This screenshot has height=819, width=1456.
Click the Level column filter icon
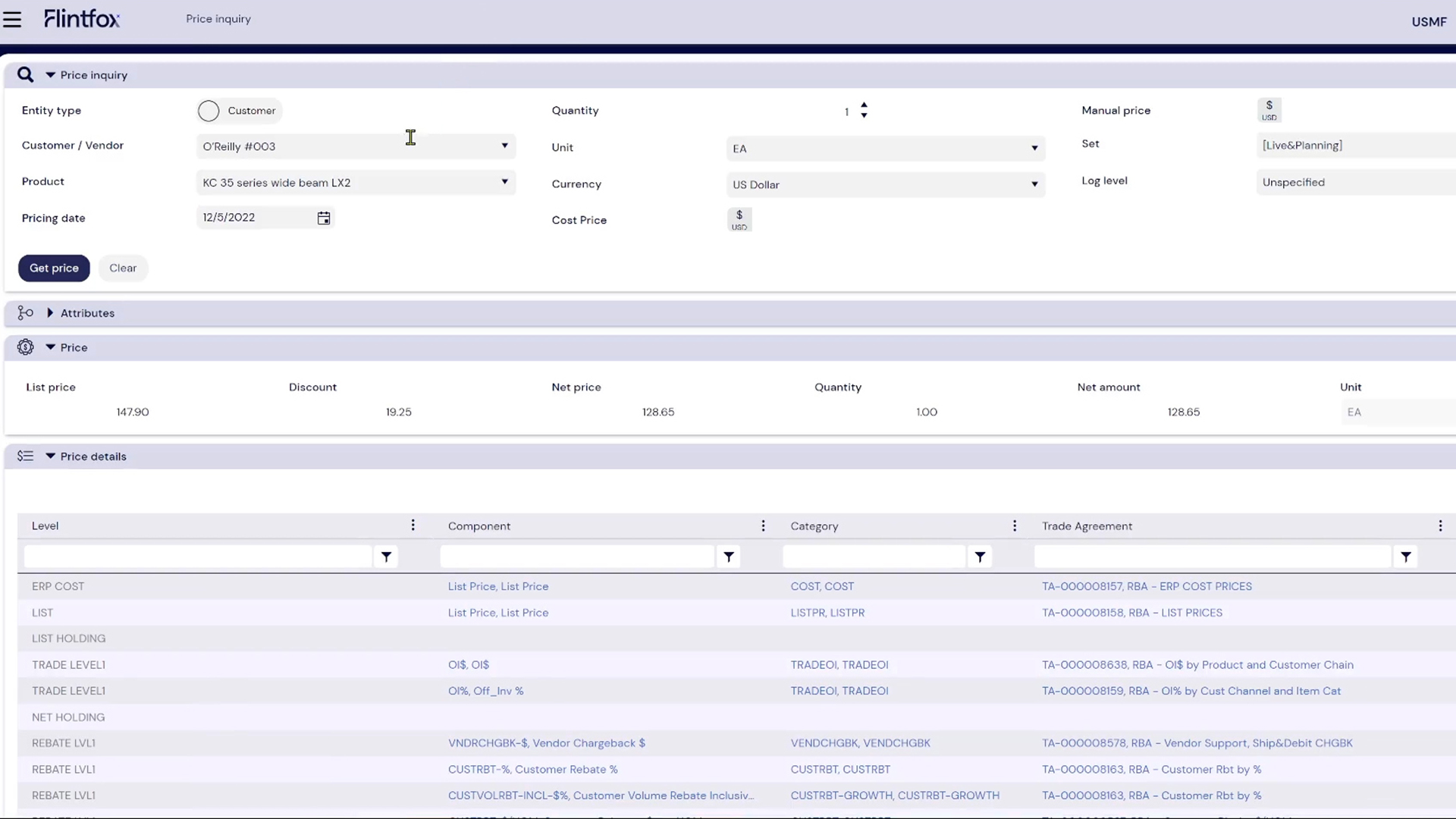386,557
